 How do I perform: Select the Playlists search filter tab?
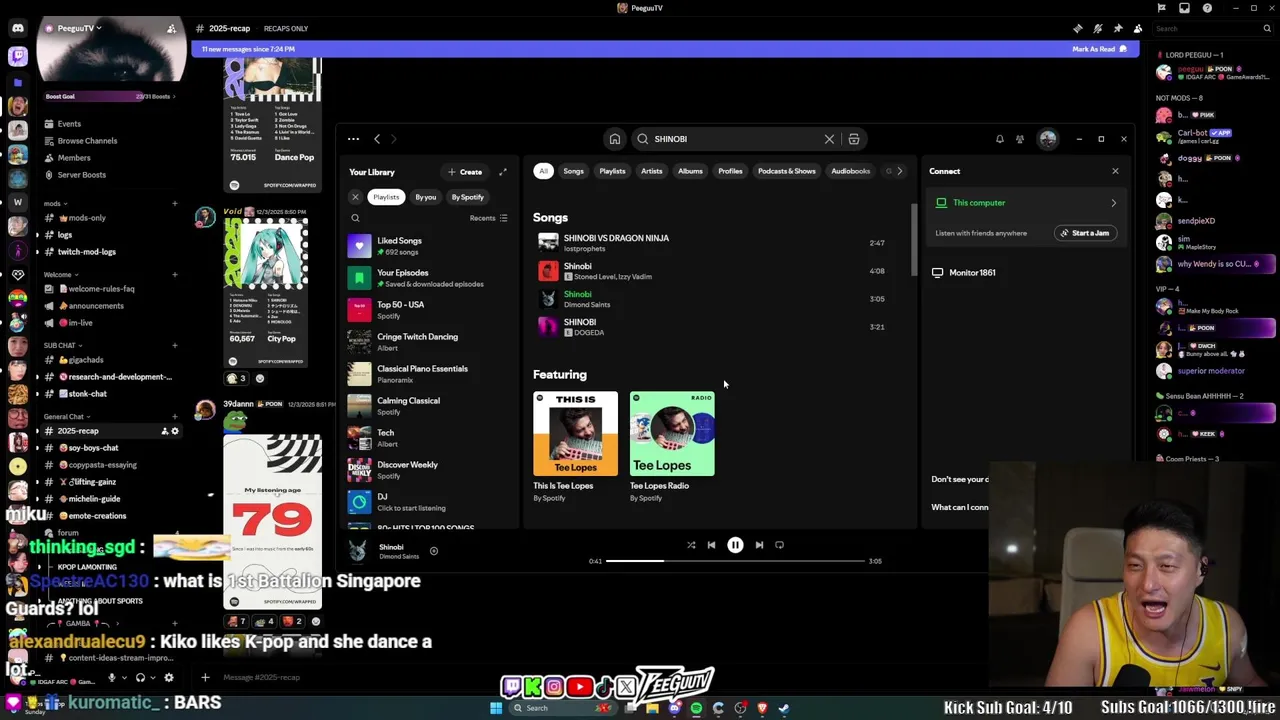point(612,171)
